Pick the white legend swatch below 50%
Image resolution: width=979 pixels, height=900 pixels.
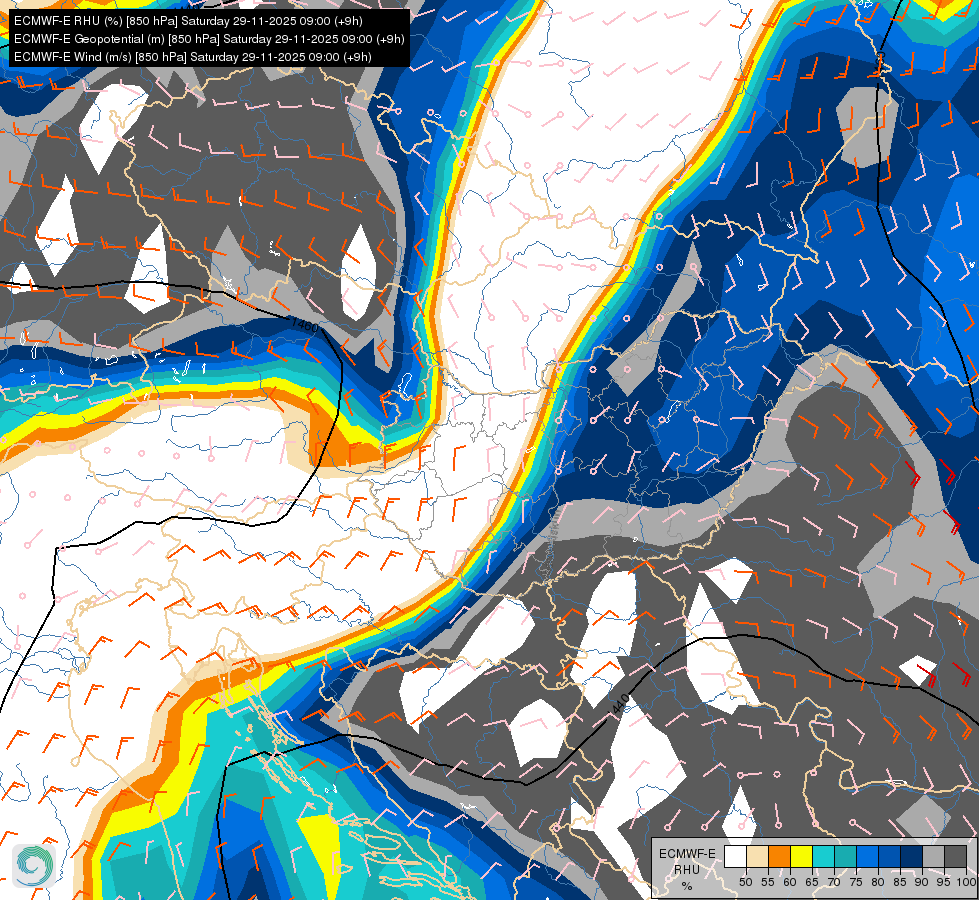(735, 856)
